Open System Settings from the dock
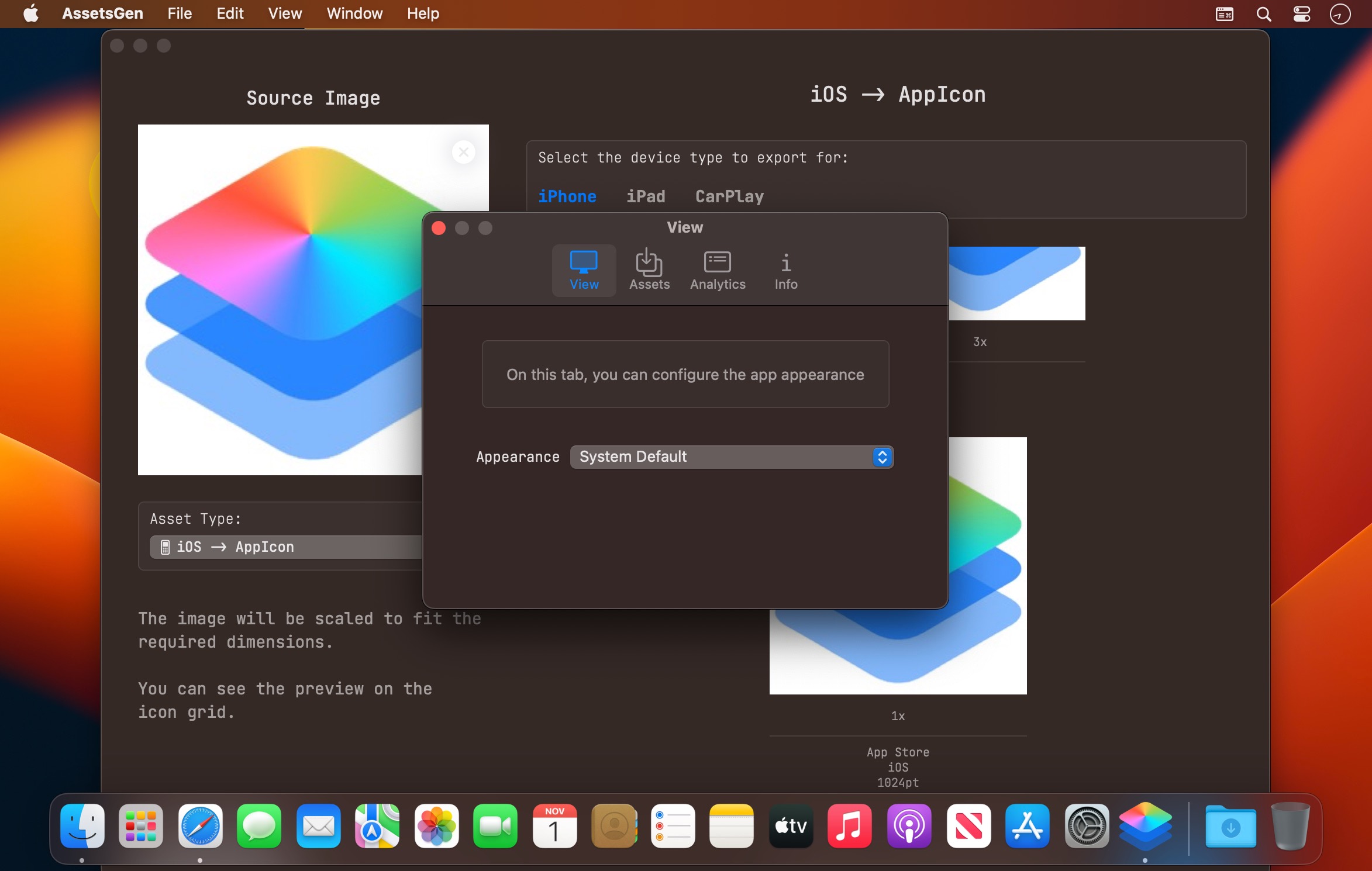This screenshot has width=1372, height=871. (x=1086, y=826)
